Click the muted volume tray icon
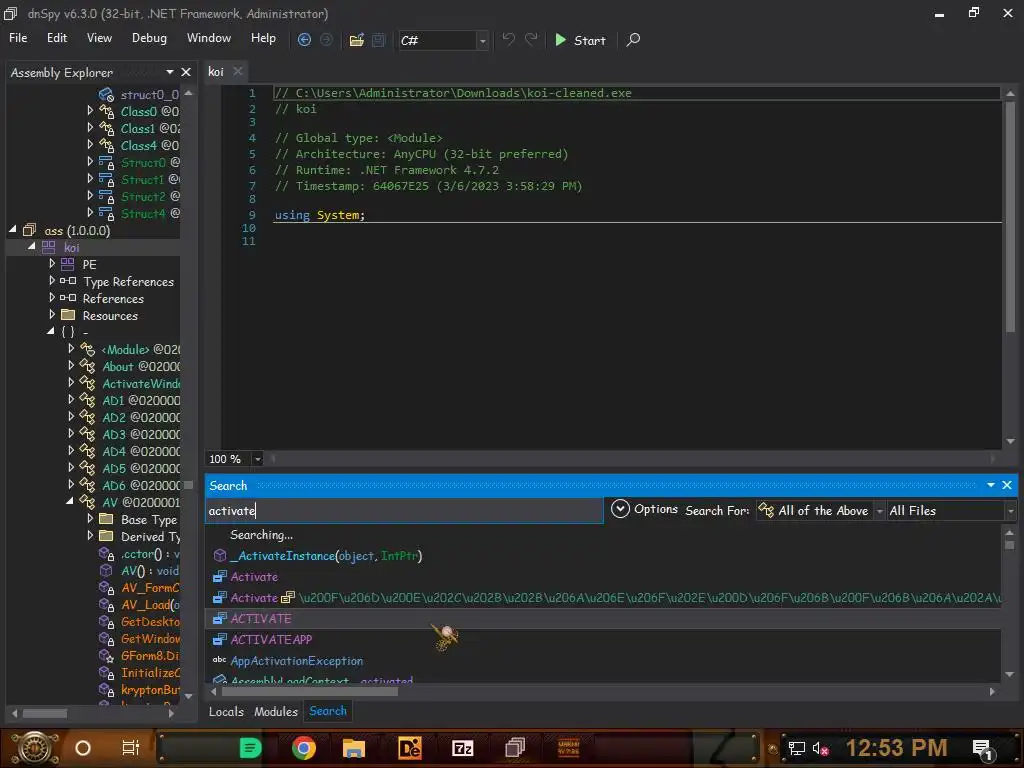Image resolution: width=1024 pixels, height=768 pixels. (820, 748)
